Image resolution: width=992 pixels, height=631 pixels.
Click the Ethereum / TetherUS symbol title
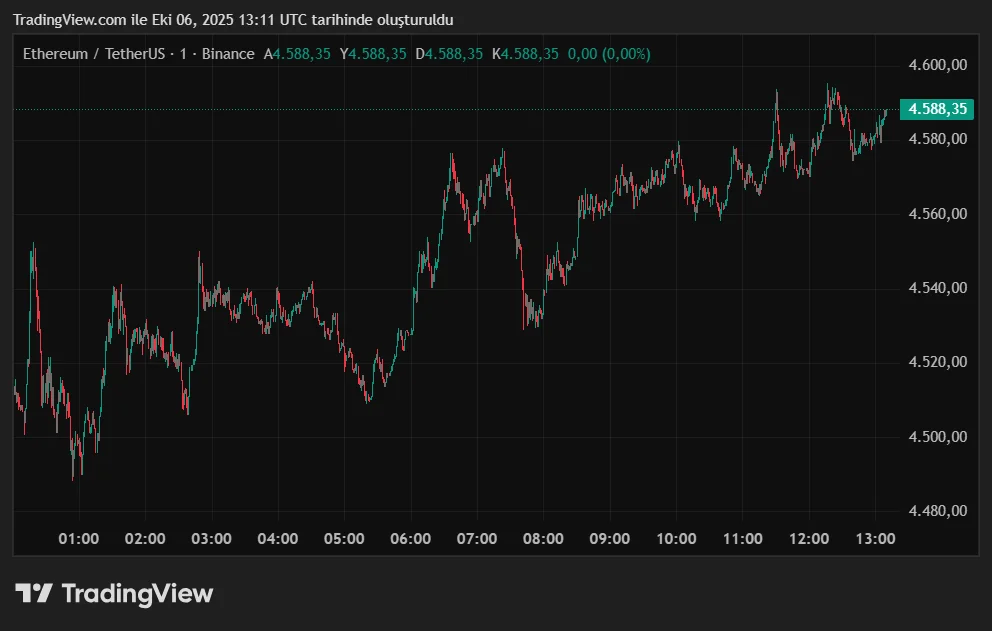[93, 54]
